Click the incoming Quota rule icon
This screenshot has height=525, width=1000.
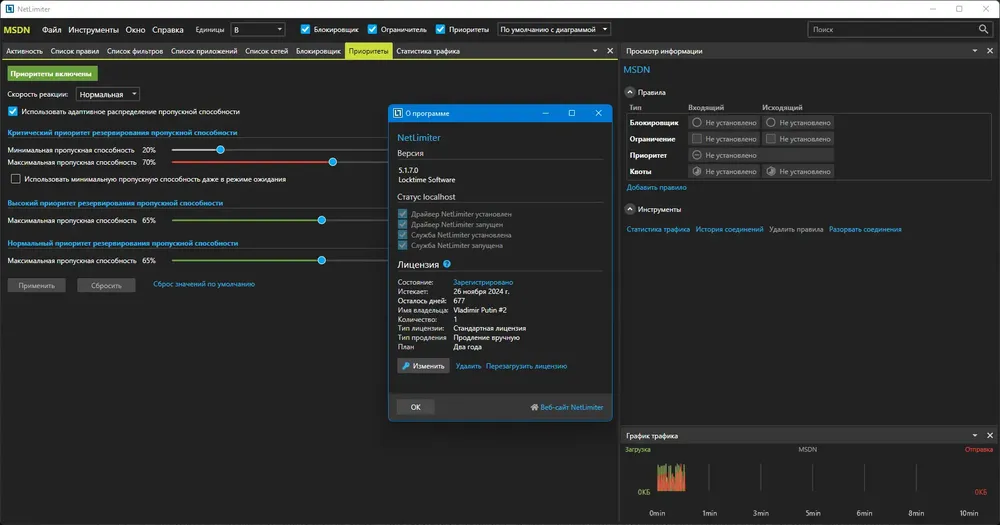click(696, 172)
